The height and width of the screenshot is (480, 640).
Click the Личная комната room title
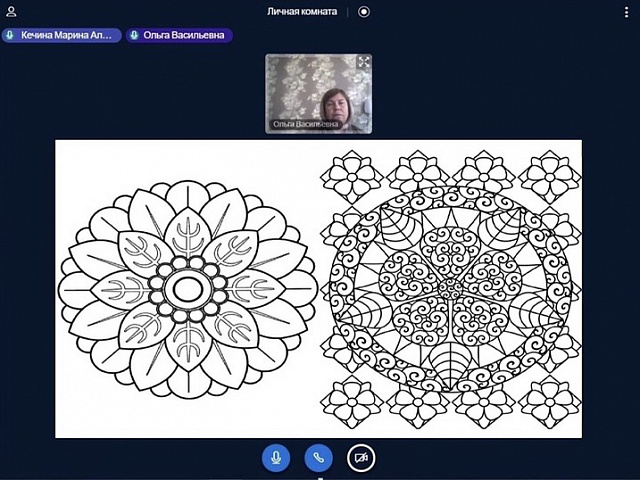point(302,11)
